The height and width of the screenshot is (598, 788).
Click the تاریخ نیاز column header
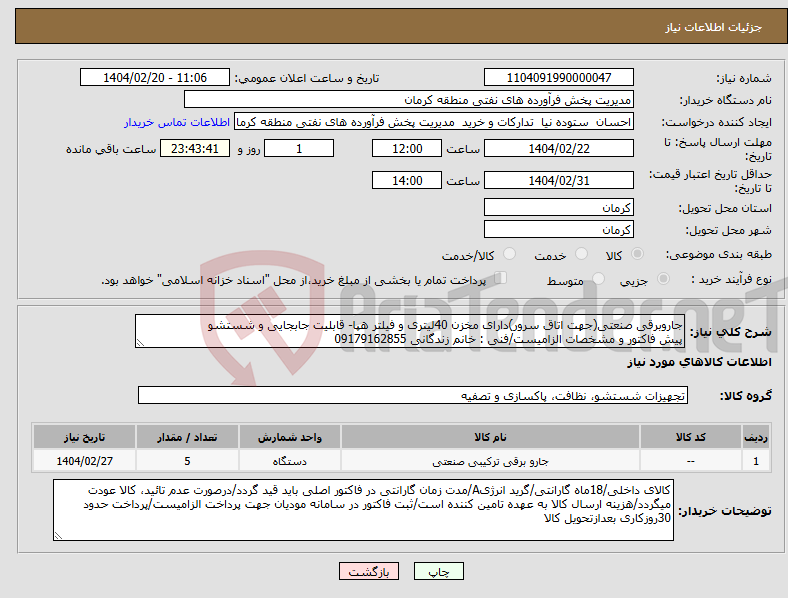(x=84, y=437)
